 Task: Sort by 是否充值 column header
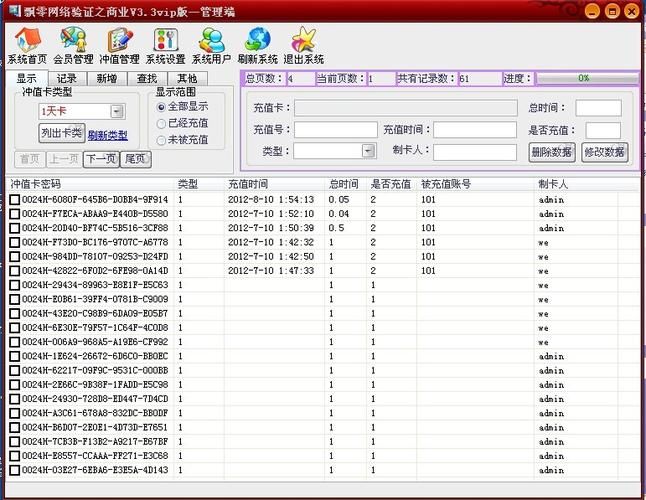click(391, 184)
